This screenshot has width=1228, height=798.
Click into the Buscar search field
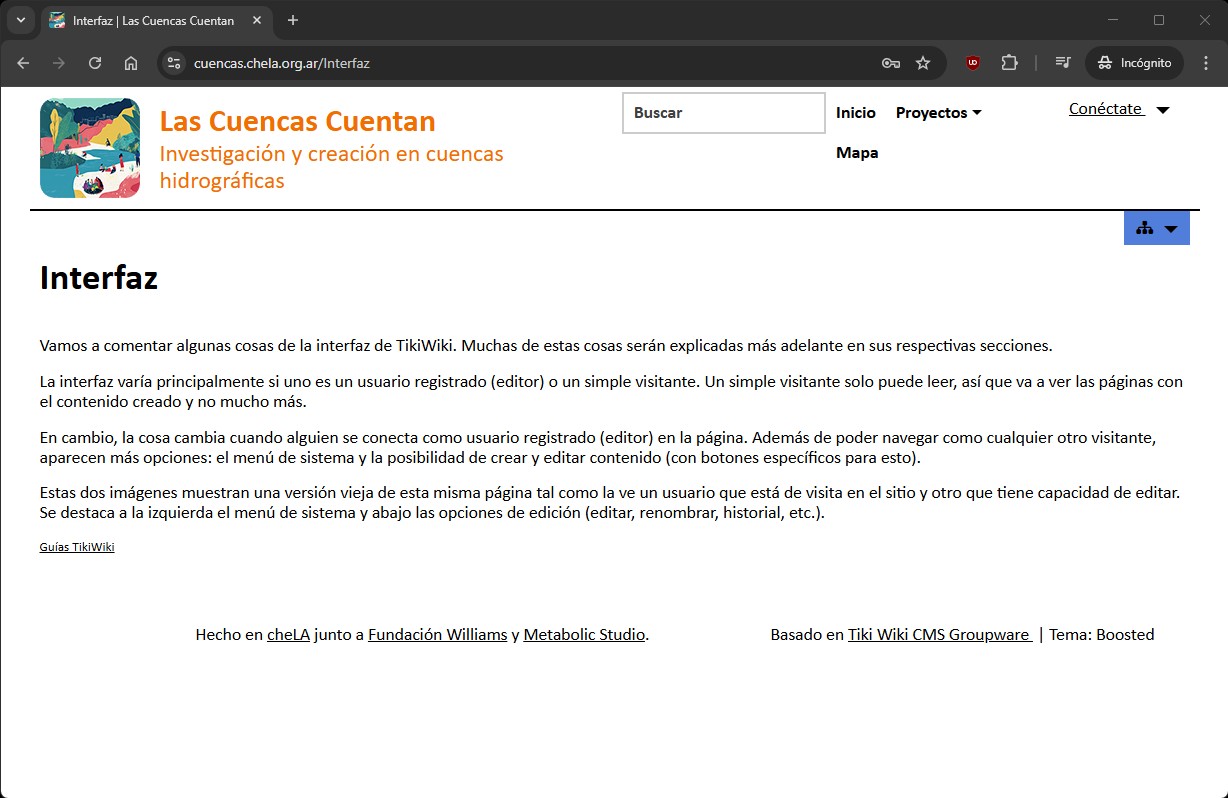click(723, 113)
